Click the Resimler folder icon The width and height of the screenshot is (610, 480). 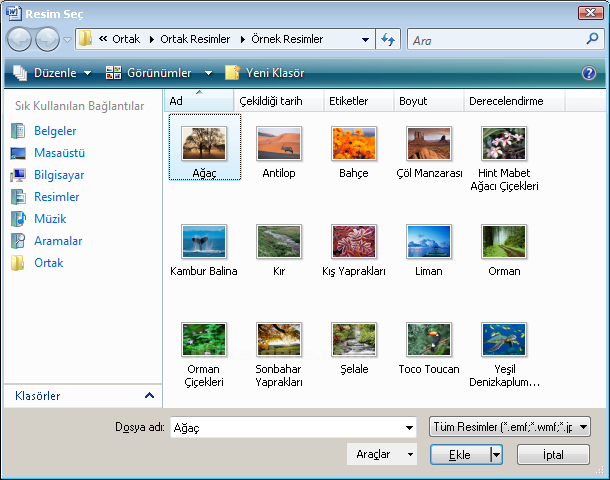tap(18, 197)
